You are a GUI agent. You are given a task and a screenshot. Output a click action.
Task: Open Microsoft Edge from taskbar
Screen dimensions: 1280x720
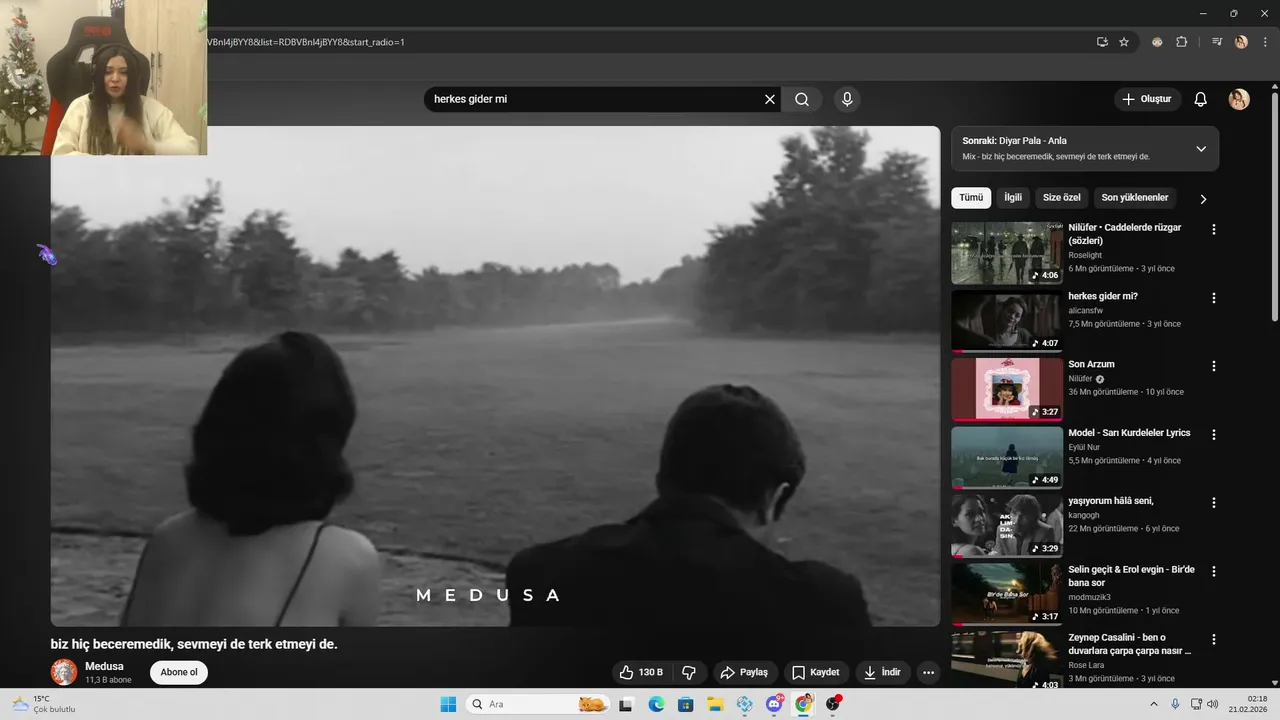[656, 704]
